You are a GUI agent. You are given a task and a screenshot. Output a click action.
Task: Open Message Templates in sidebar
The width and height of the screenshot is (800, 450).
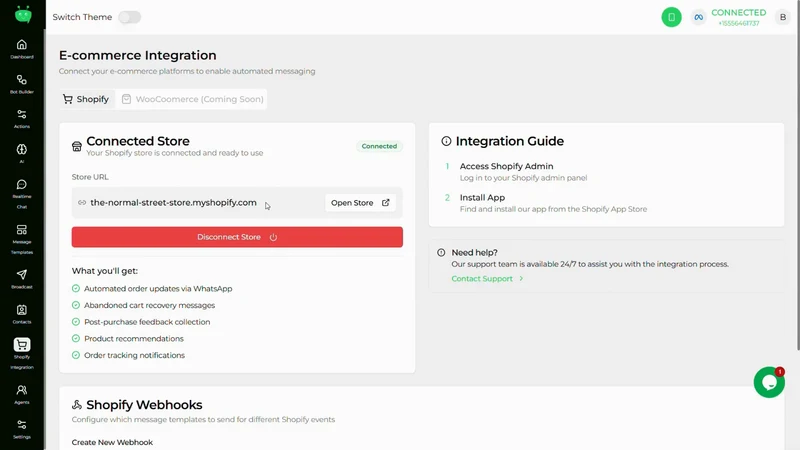[21, 239]
